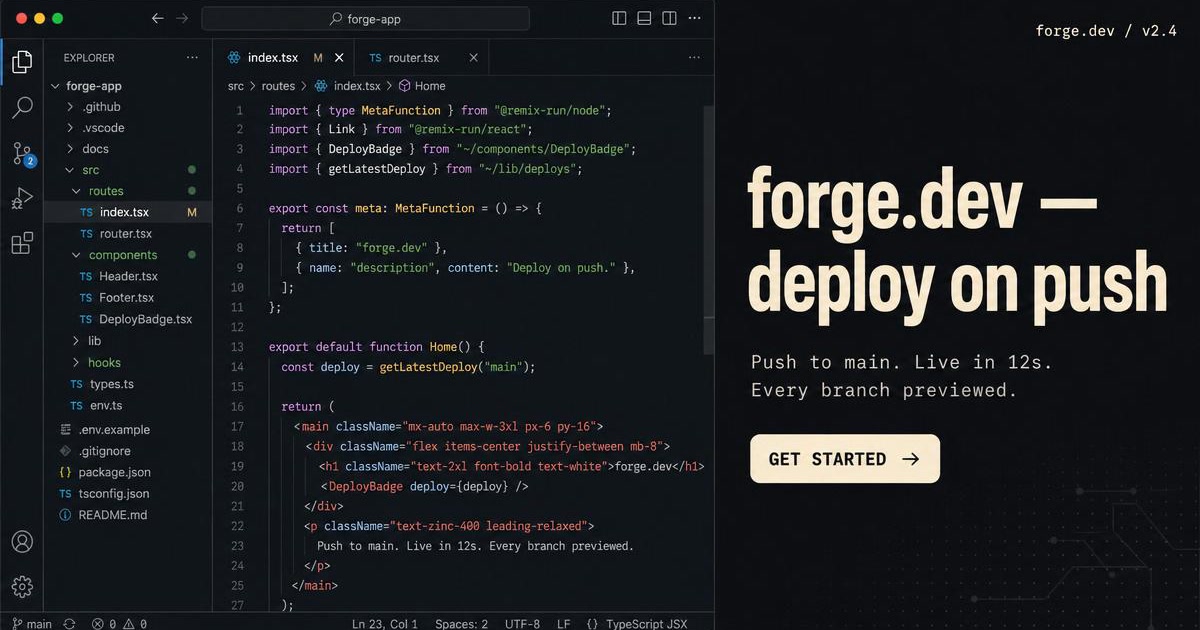
Task: Expand the .github folder
Action: click(x=128, y=107)
